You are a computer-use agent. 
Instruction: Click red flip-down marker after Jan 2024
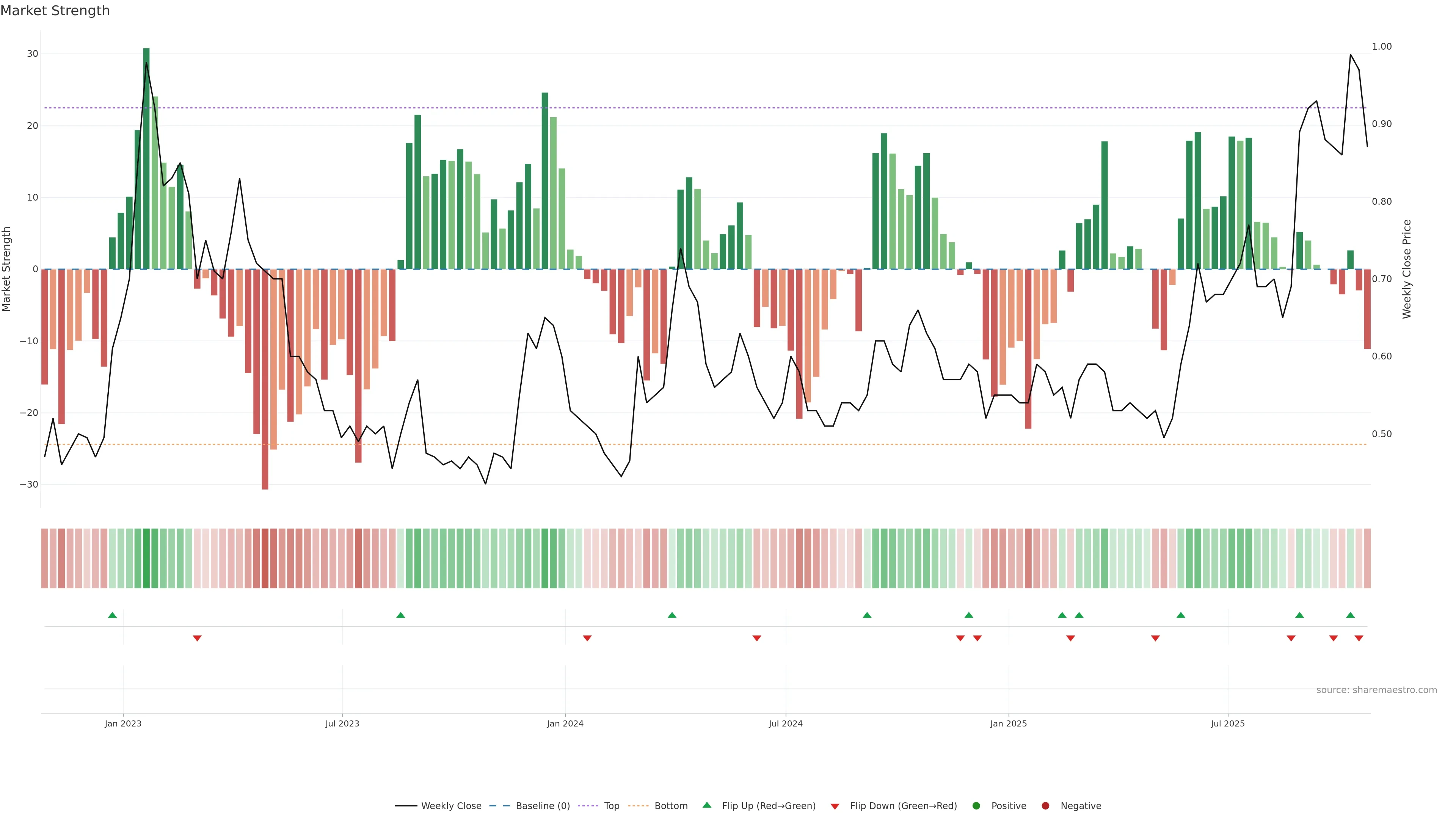(587, 638)
